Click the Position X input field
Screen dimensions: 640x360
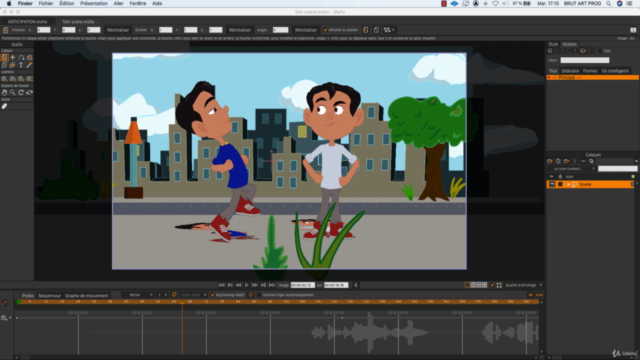pos(43,30)
